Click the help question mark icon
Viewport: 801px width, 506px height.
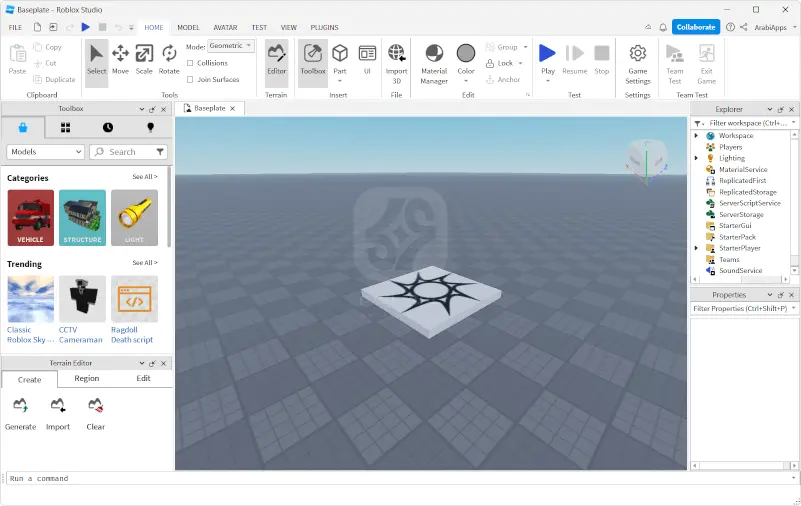(x=731, y=27)
